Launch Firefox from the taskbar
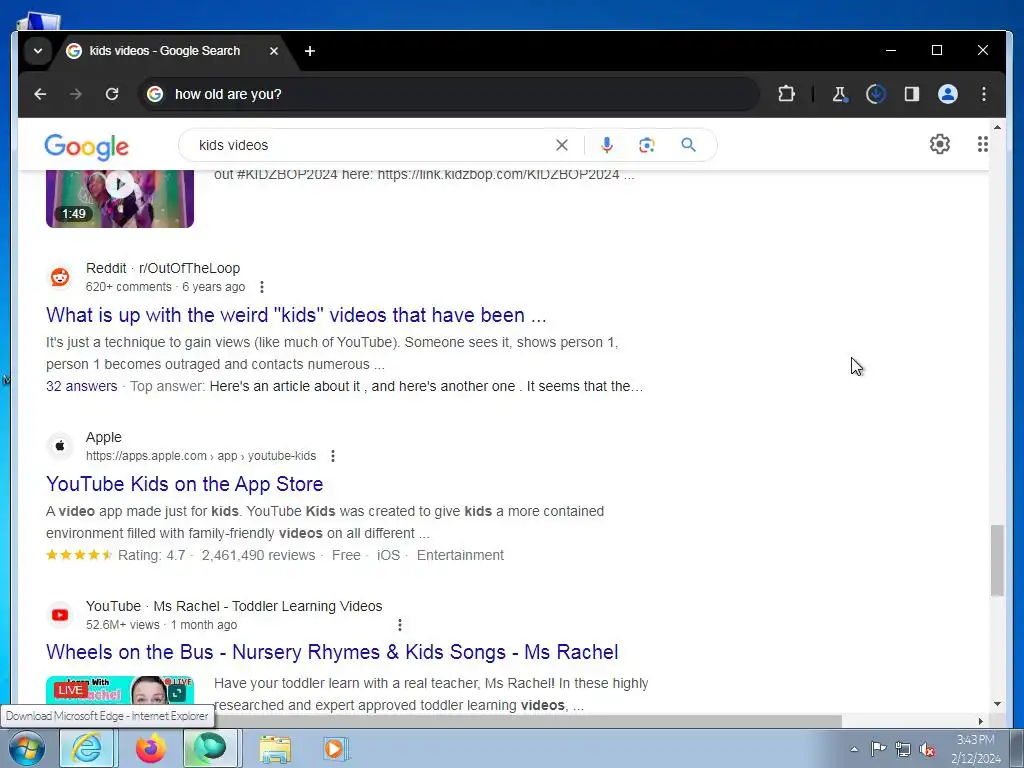The height and width of the screenshot is (768, 1024). click(x=151, y=748)
